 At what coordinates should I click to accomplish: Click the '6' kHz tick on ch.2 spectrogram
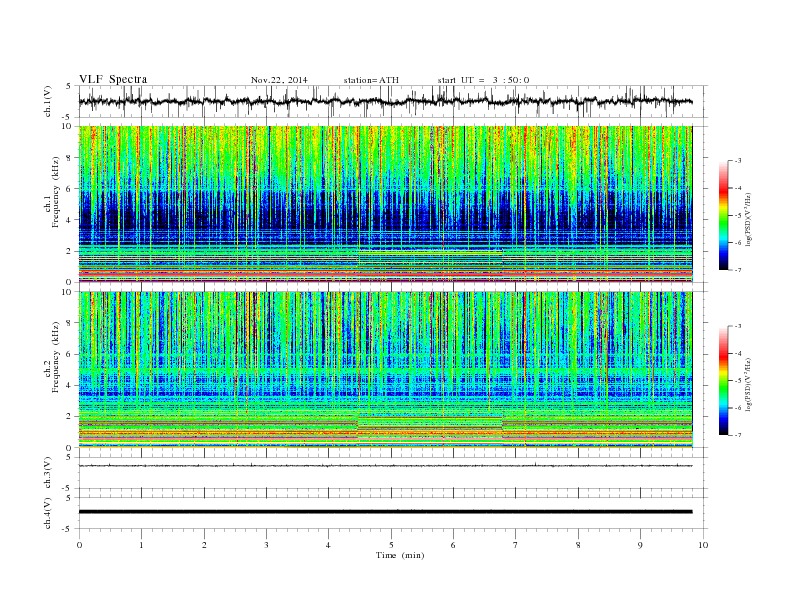click(x=69, y=354)
